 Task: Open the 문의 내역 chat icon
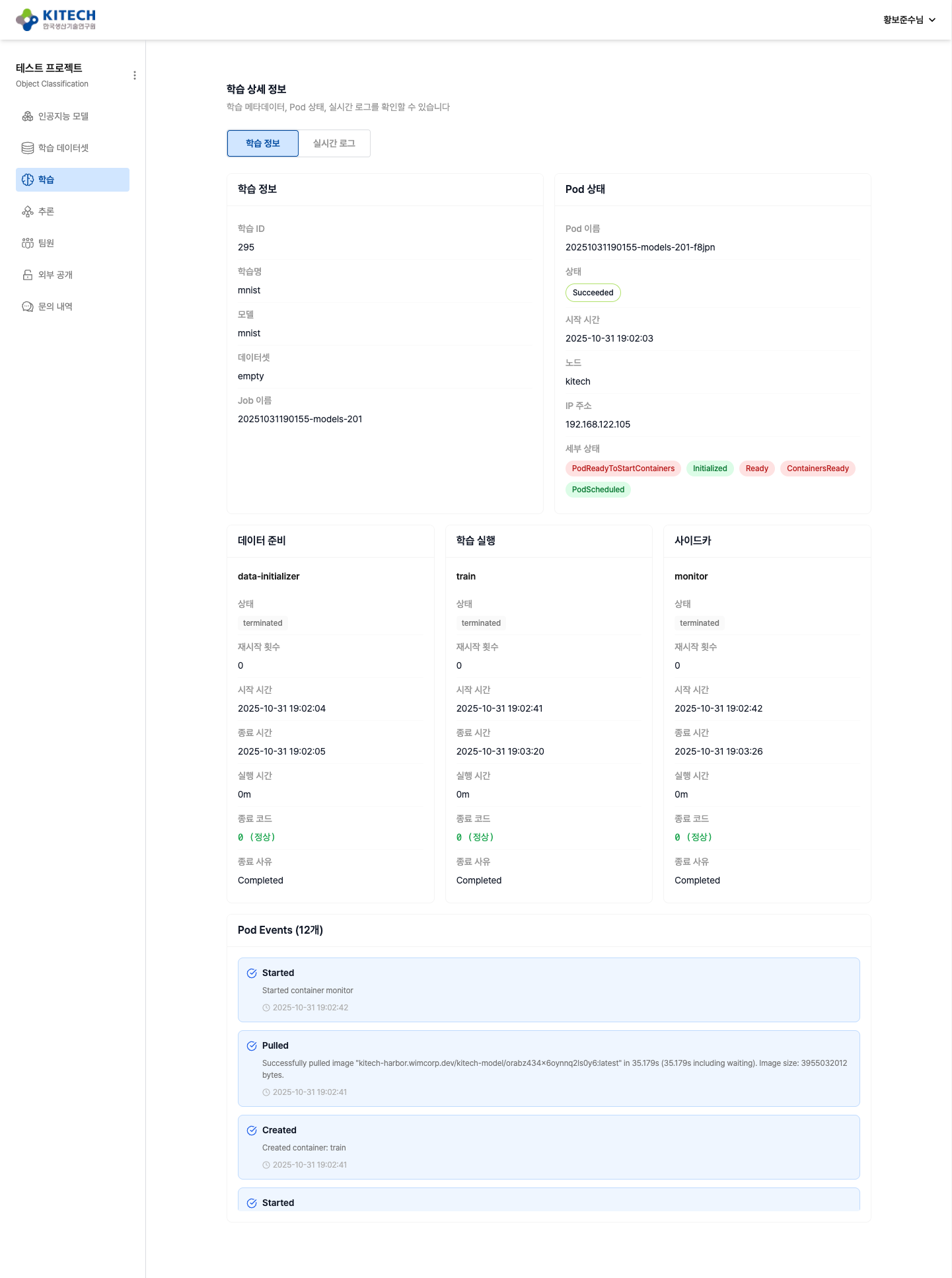pos(28,307)
